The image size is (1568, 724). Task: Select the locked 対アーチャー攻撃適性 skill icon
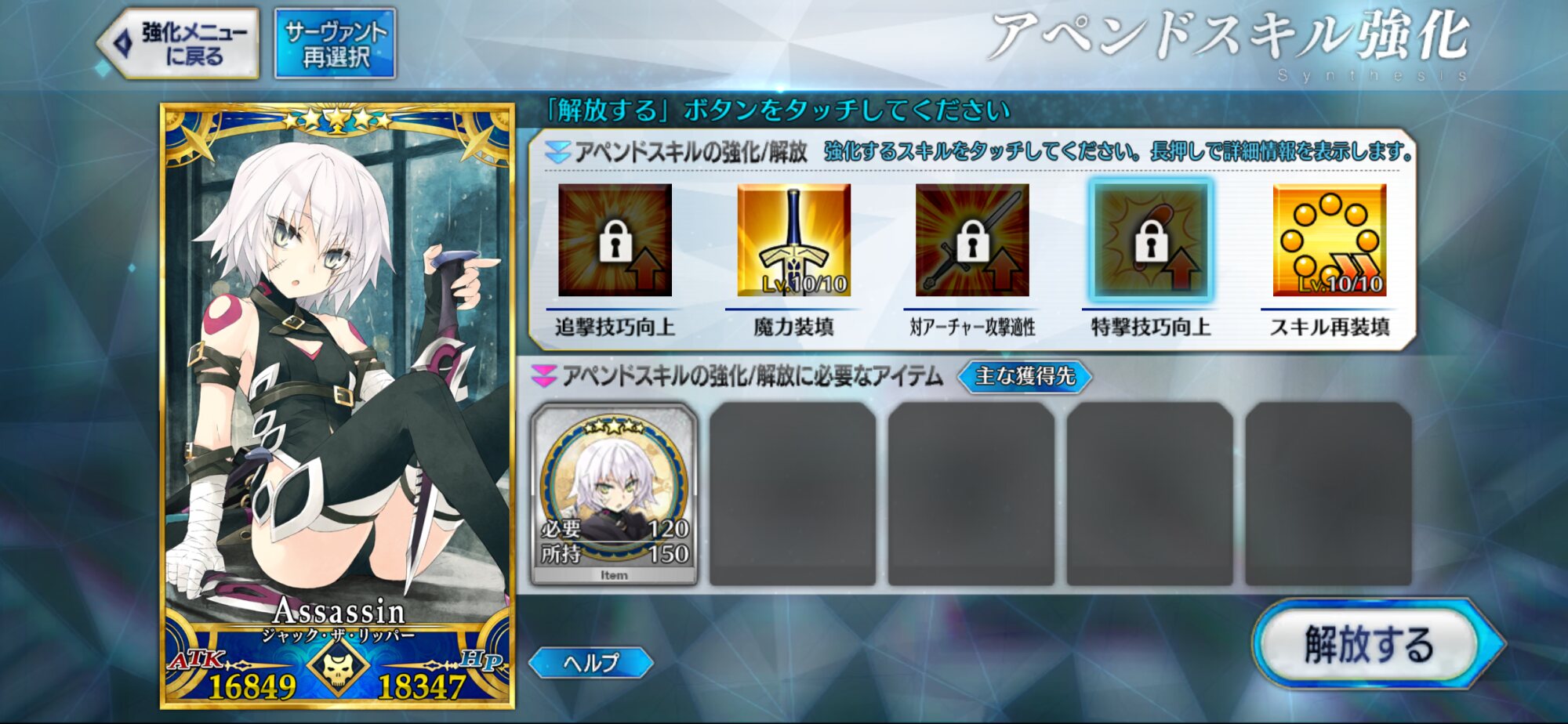pos(972,240)
